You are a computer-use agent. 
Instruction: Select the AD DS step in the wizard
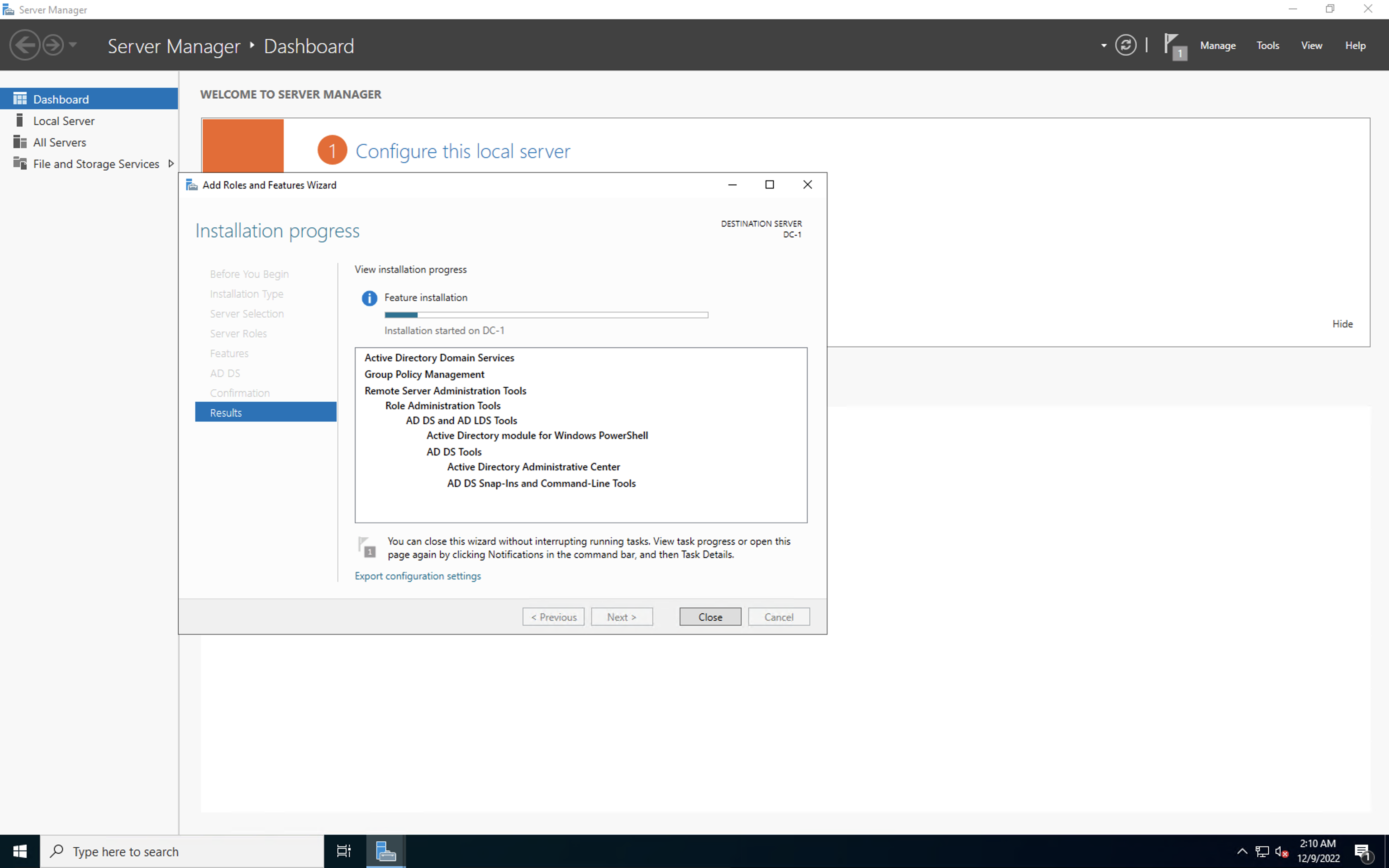click(x=225, y=373)
